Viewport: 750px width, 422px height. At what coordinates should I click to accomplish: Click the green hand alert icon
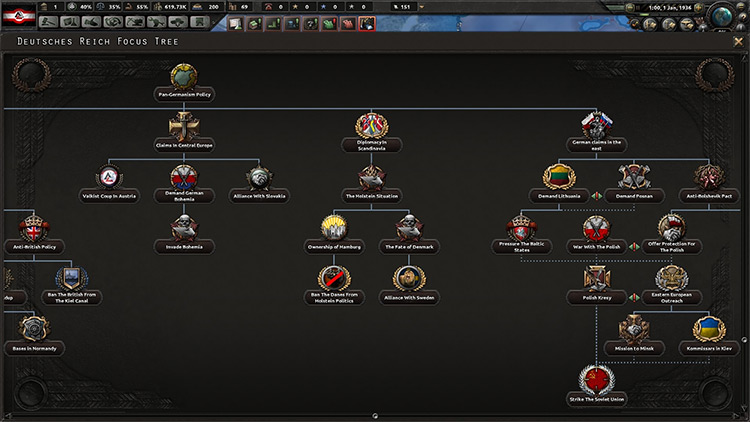click(330, 23)
